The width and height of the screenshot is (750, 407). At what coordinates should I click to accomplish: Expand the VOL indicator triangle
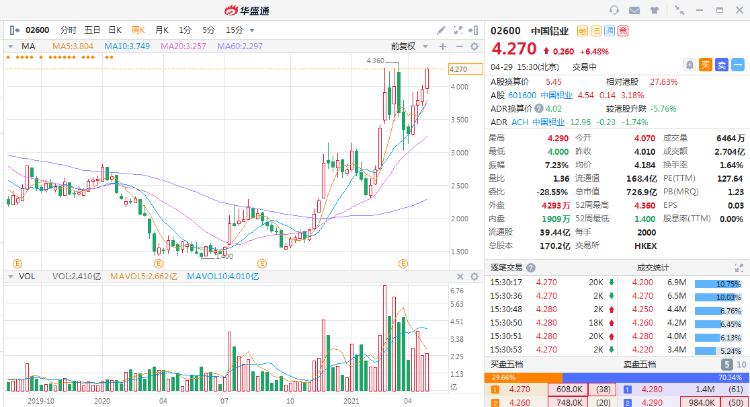pos(11,276)
